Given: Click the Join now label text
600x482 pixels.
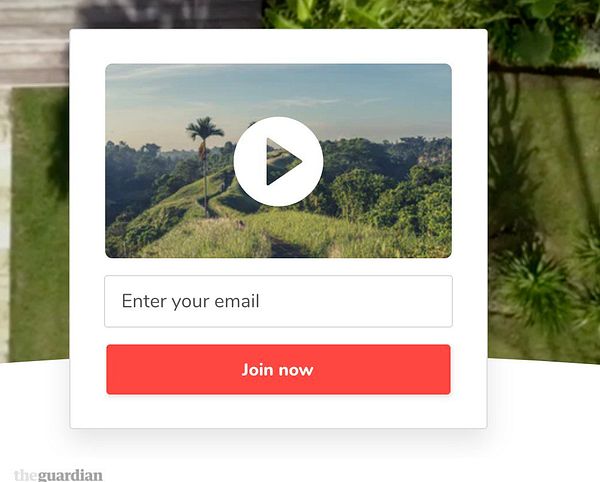Looking at the screenshot, I should [x=278, y=370].
